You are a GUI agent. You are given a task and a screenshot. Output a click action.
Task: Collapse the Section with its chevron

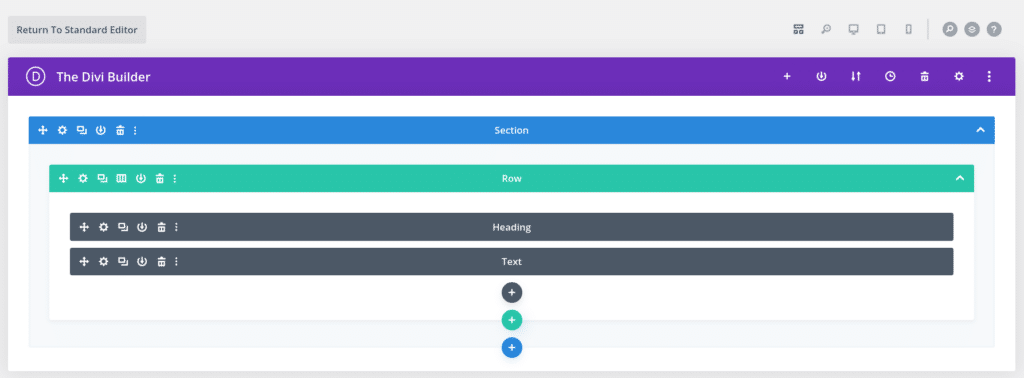click(x=980, y=130)
